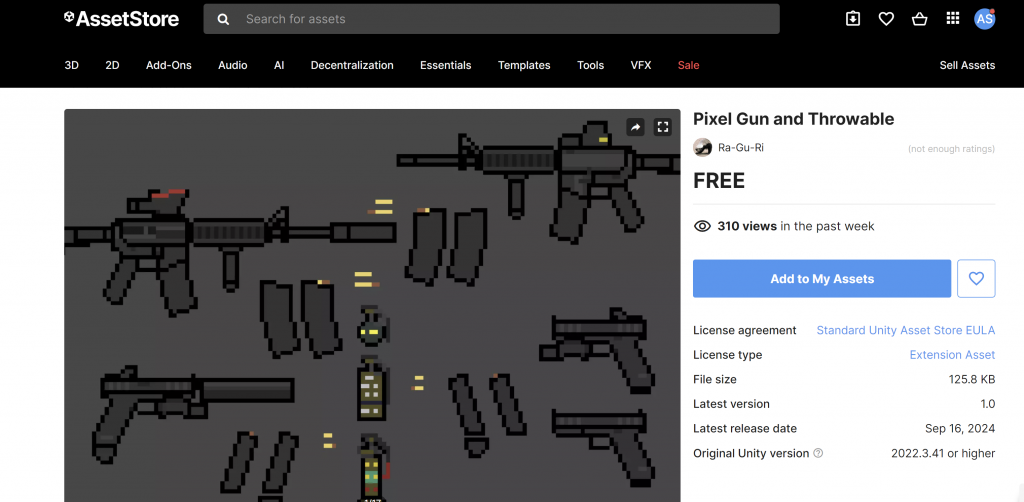This screenshot has height=502, width=1024.
Task: Open My Assets download icon
Action: click(853, 19)
